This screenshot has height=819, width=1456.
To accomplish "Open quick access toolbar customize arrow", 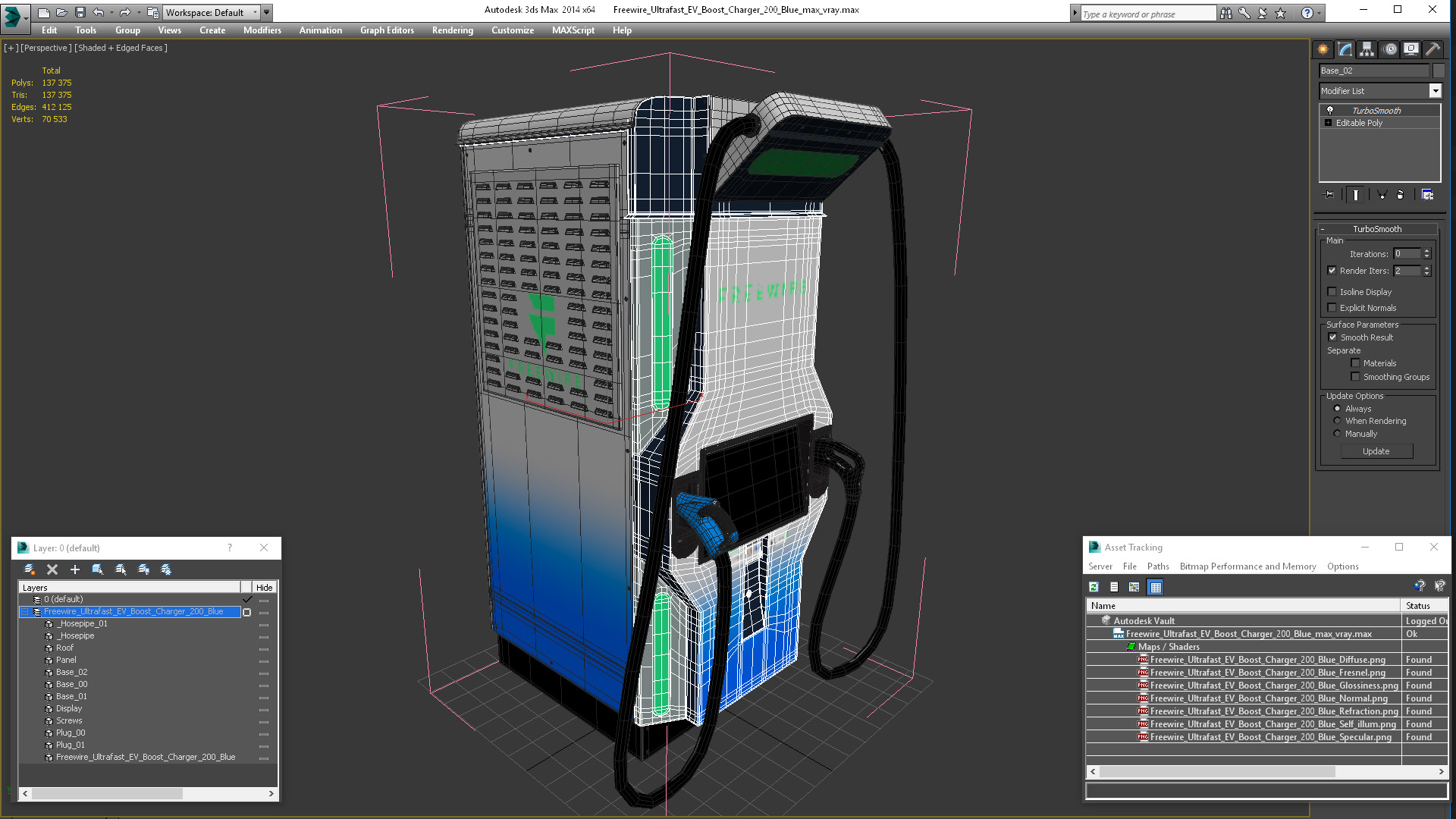I will [x=267, y=12].
